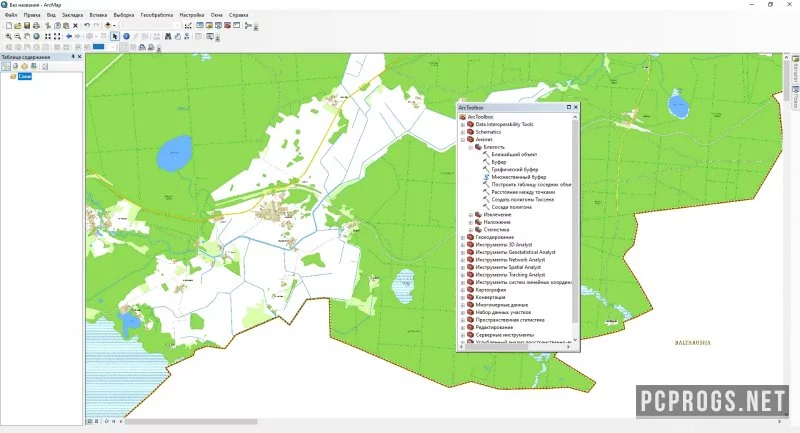This screenshot has height=433, width=800.
Task: Collapse the Близость toolset
Action: pos(471,147)
